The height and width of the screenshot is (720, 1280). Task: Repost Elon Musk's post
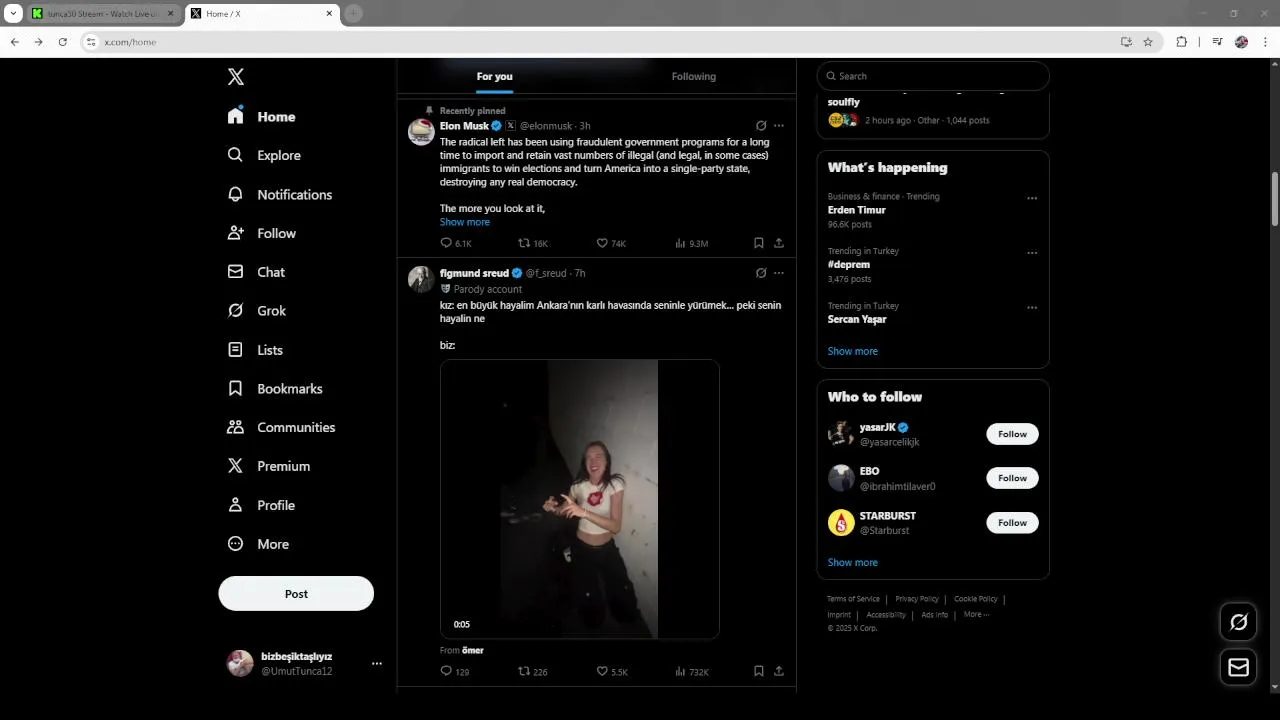click(x=533, y=243)
